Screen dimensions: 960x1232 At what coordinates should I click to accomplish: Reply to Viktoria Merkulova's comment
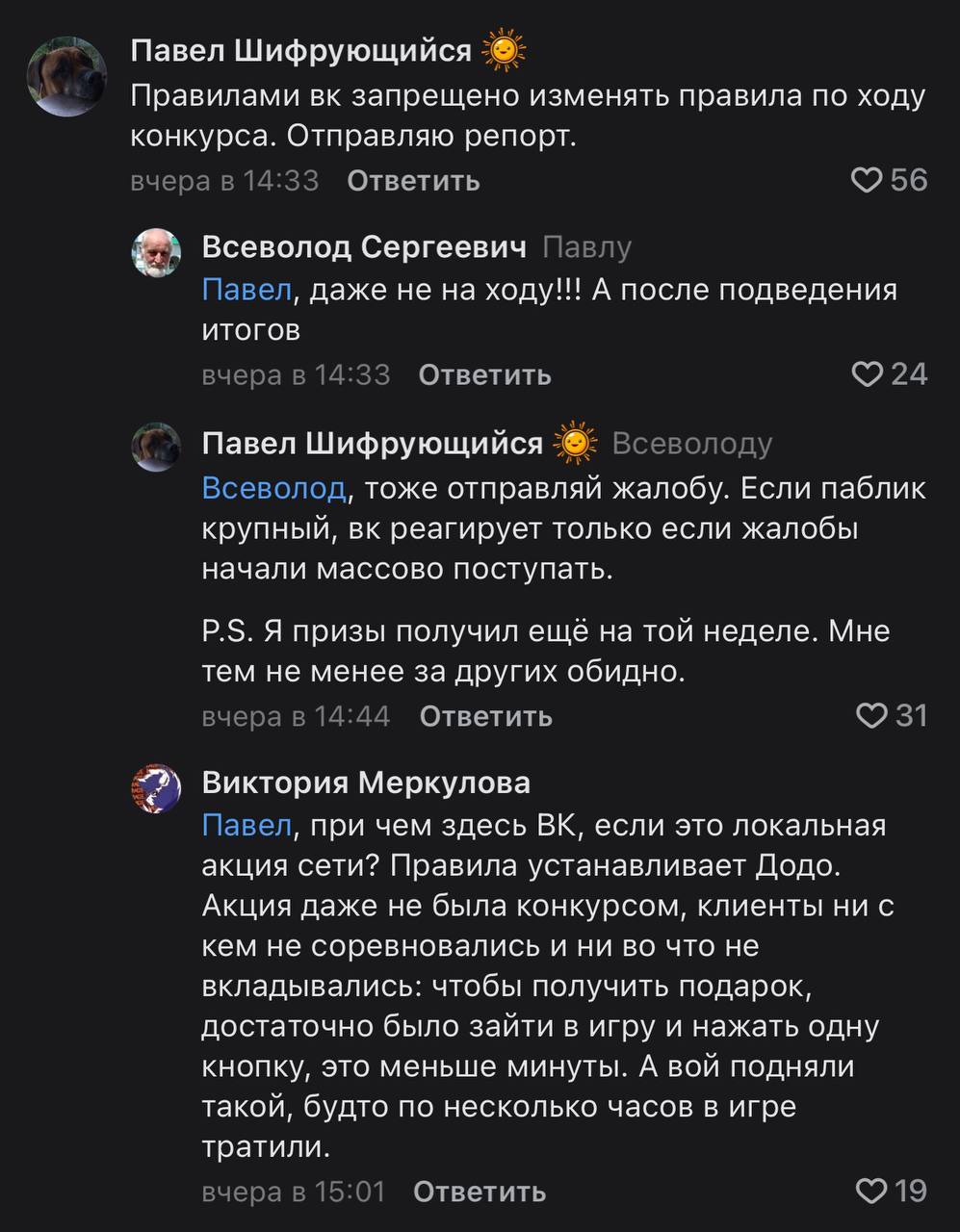tap(480, 1192)
